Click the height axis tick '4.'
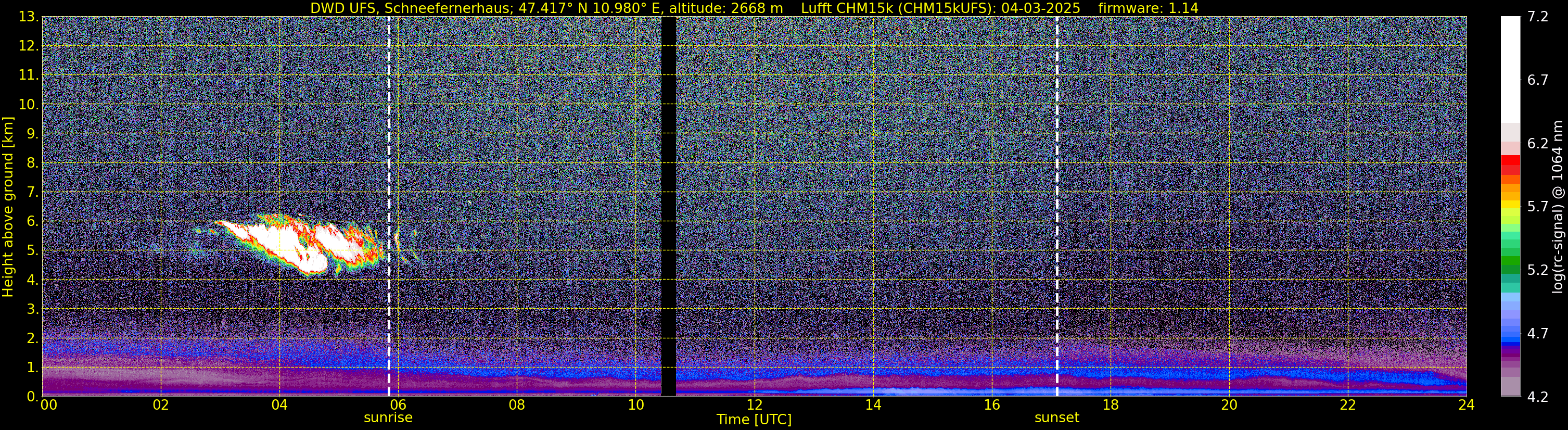Screen dimensions: 1568x430 click(33, 280)
